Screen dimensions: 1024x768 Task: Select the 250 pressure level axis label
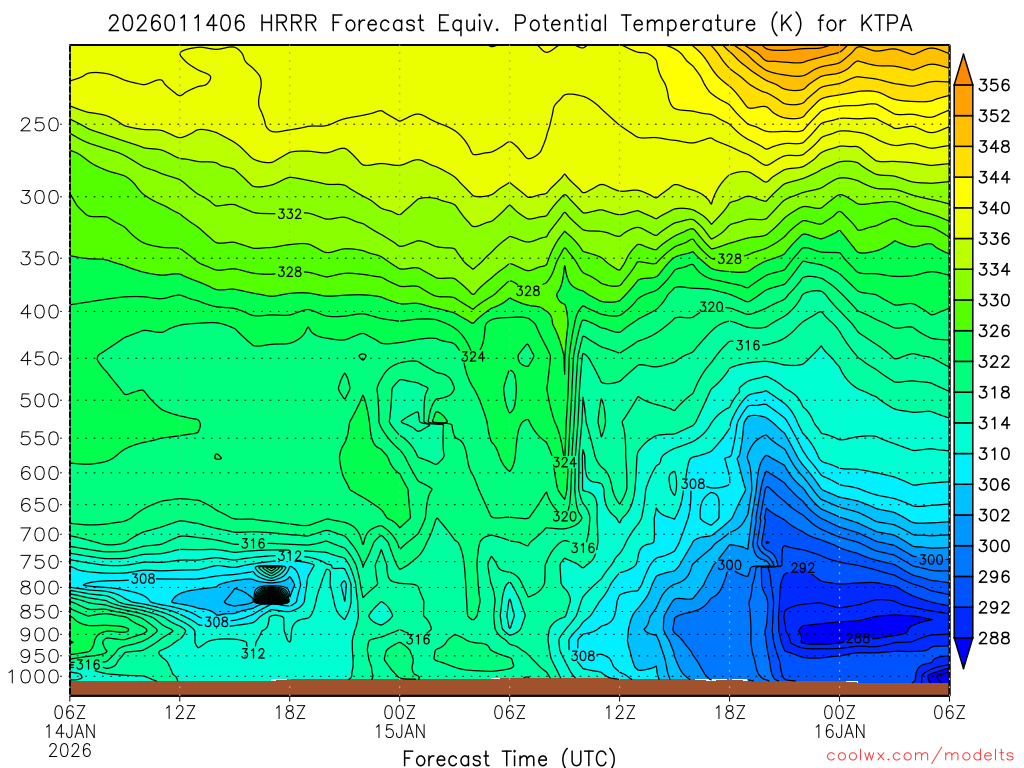click(40, 124)
